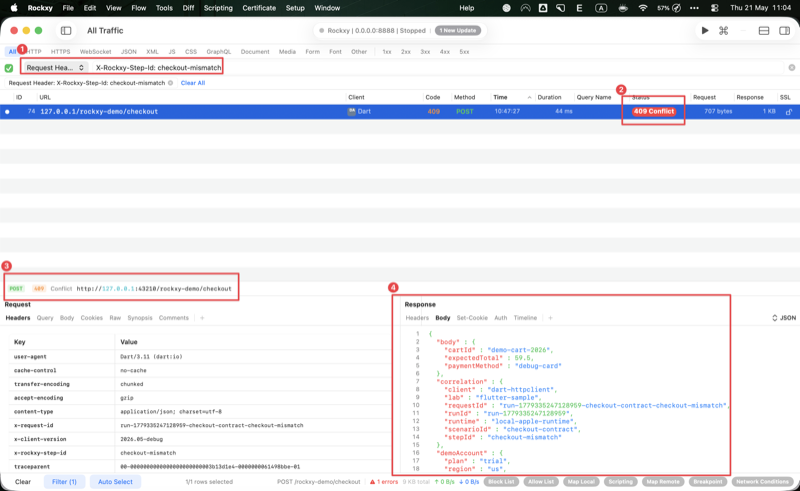Add a new request tab with plus
Viewport: 800px width, 491px height.
pyautogui.click(x=202, y=318)
